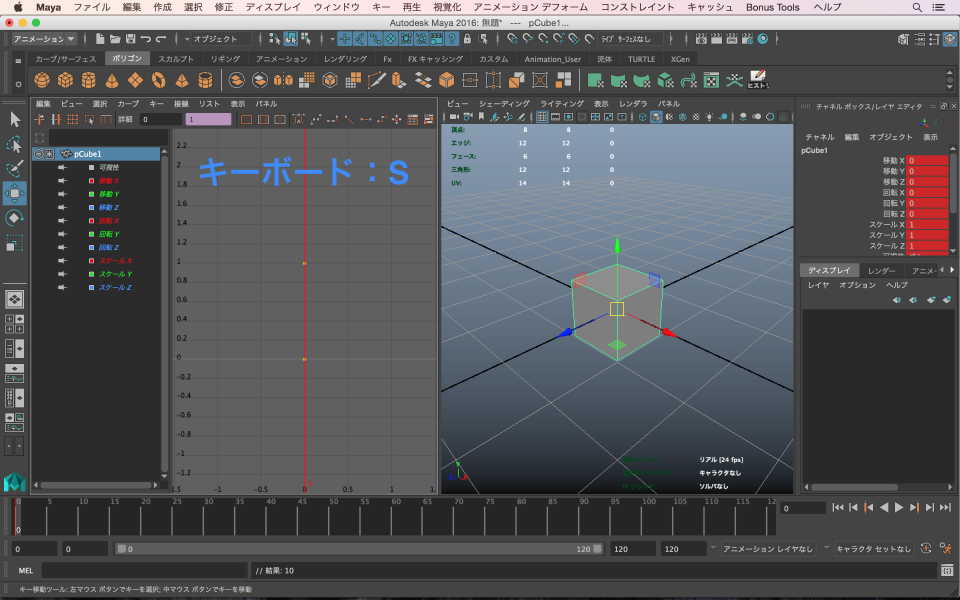Hide the Channel Box with status line icon
Image resolution: width=960 pixels, height=600 pixels.
950,39
